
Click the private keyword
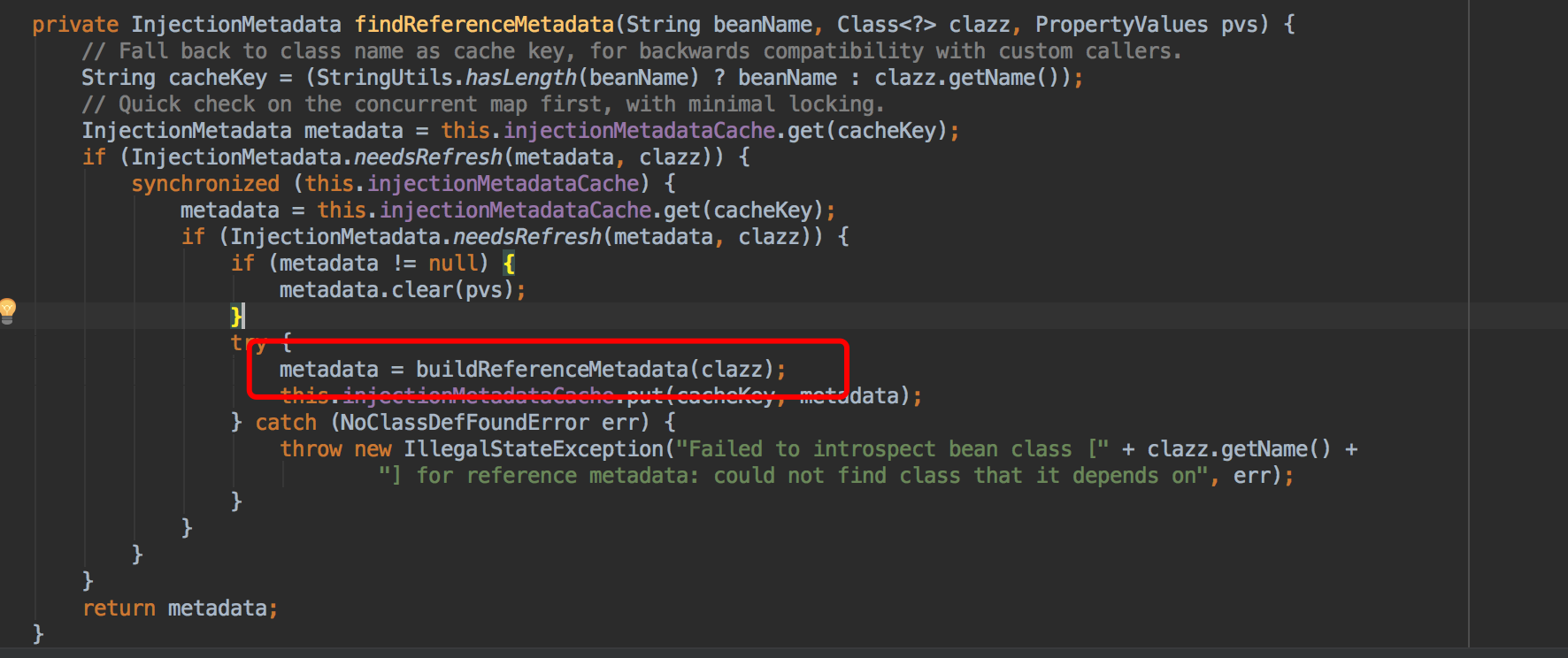click(x=75, y=25)
